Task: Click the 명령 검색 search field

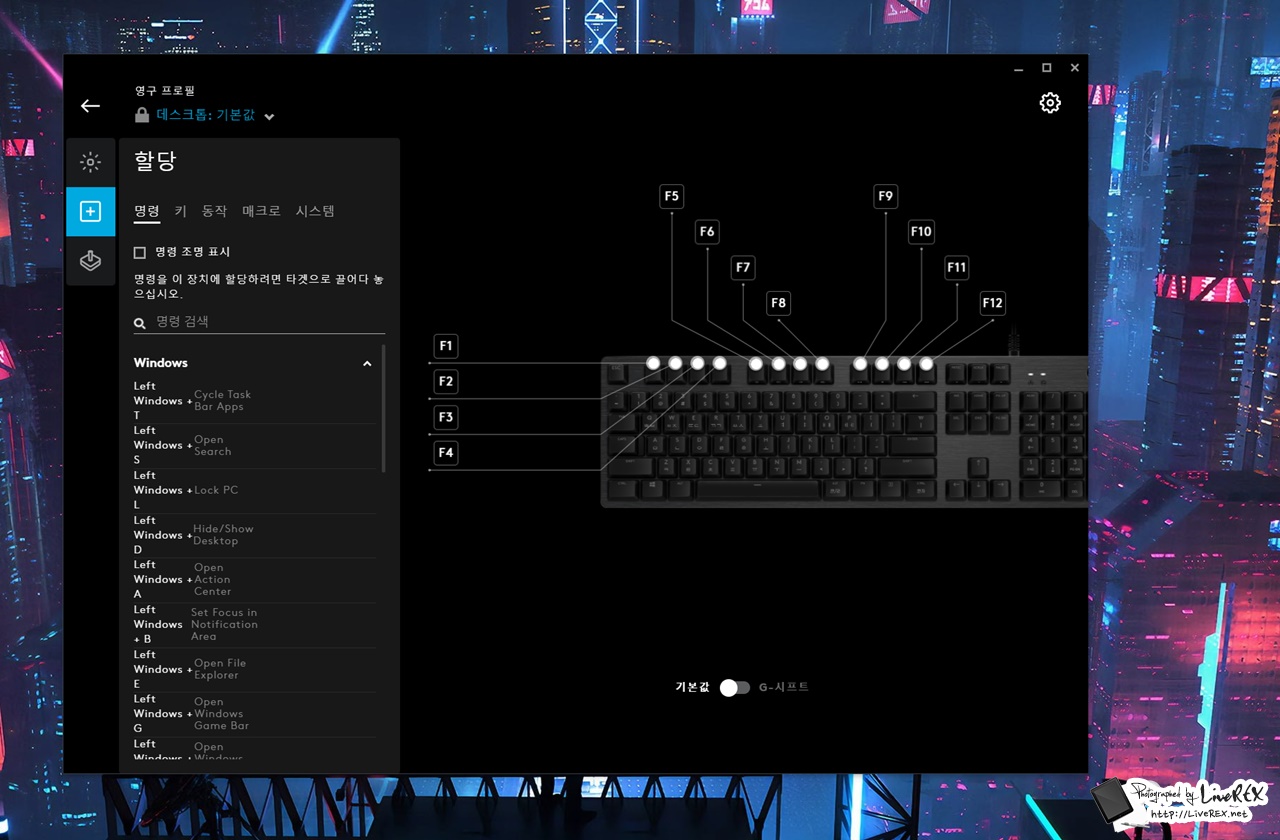Action: [x=260, y=322]
